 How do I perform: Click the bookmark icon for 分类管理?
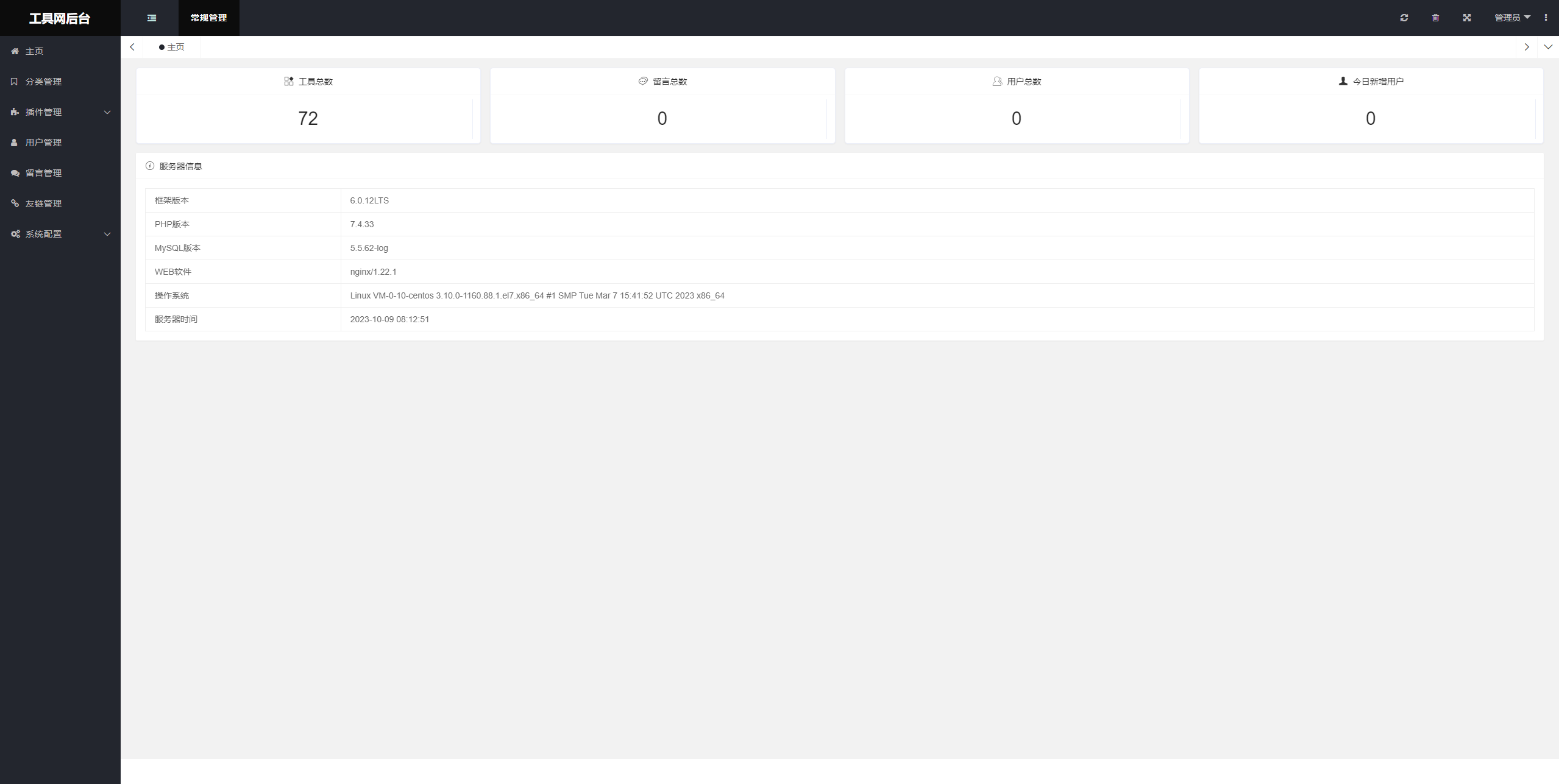(x=14, y=82)
